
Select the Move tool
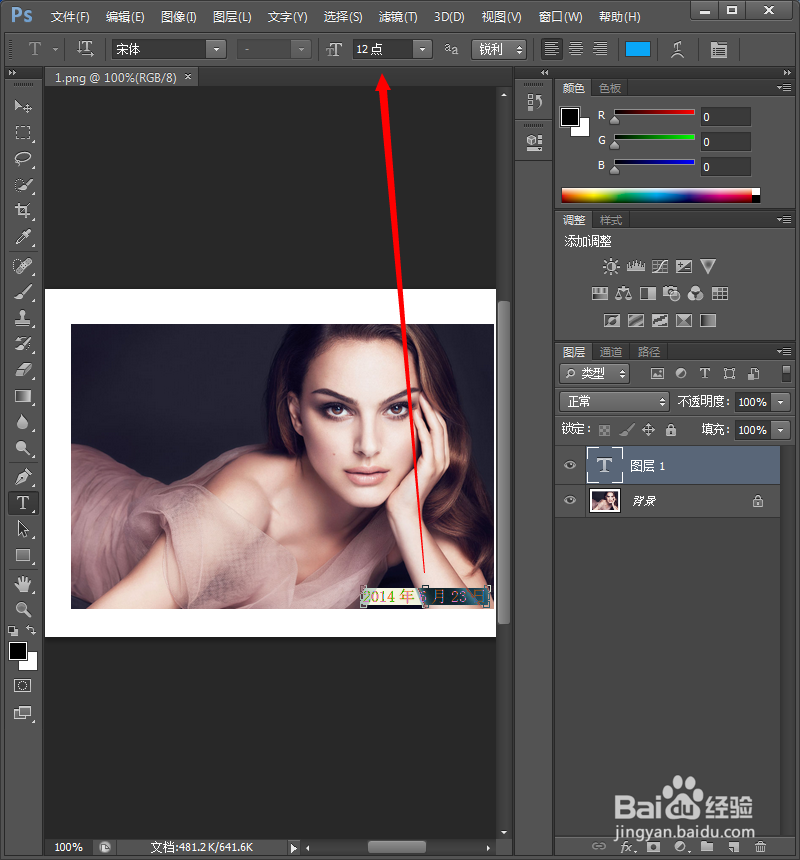tap(22, 106)
